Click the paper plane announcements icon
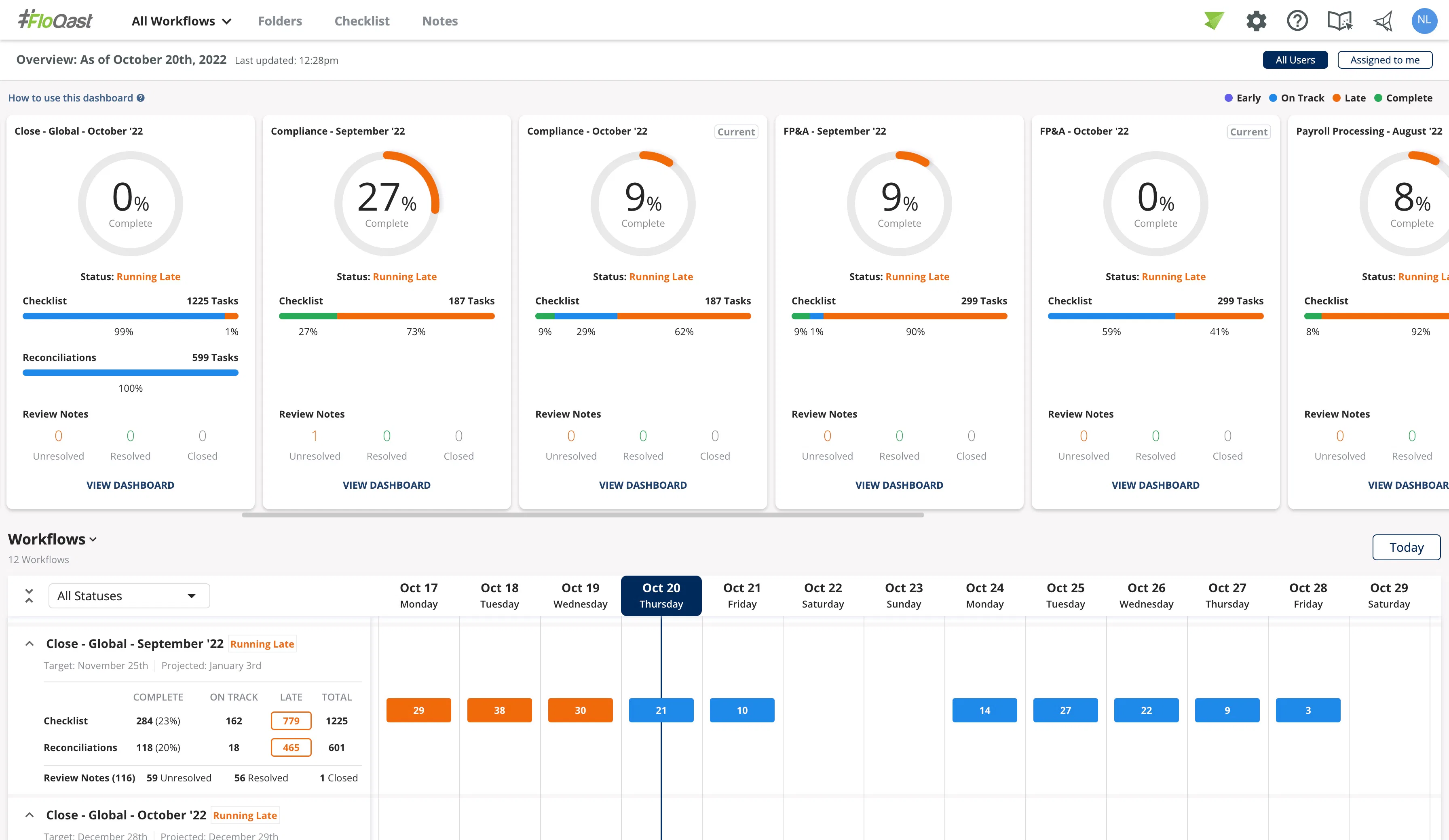This screenshot has height=840, width=1449. (1383, 20)
